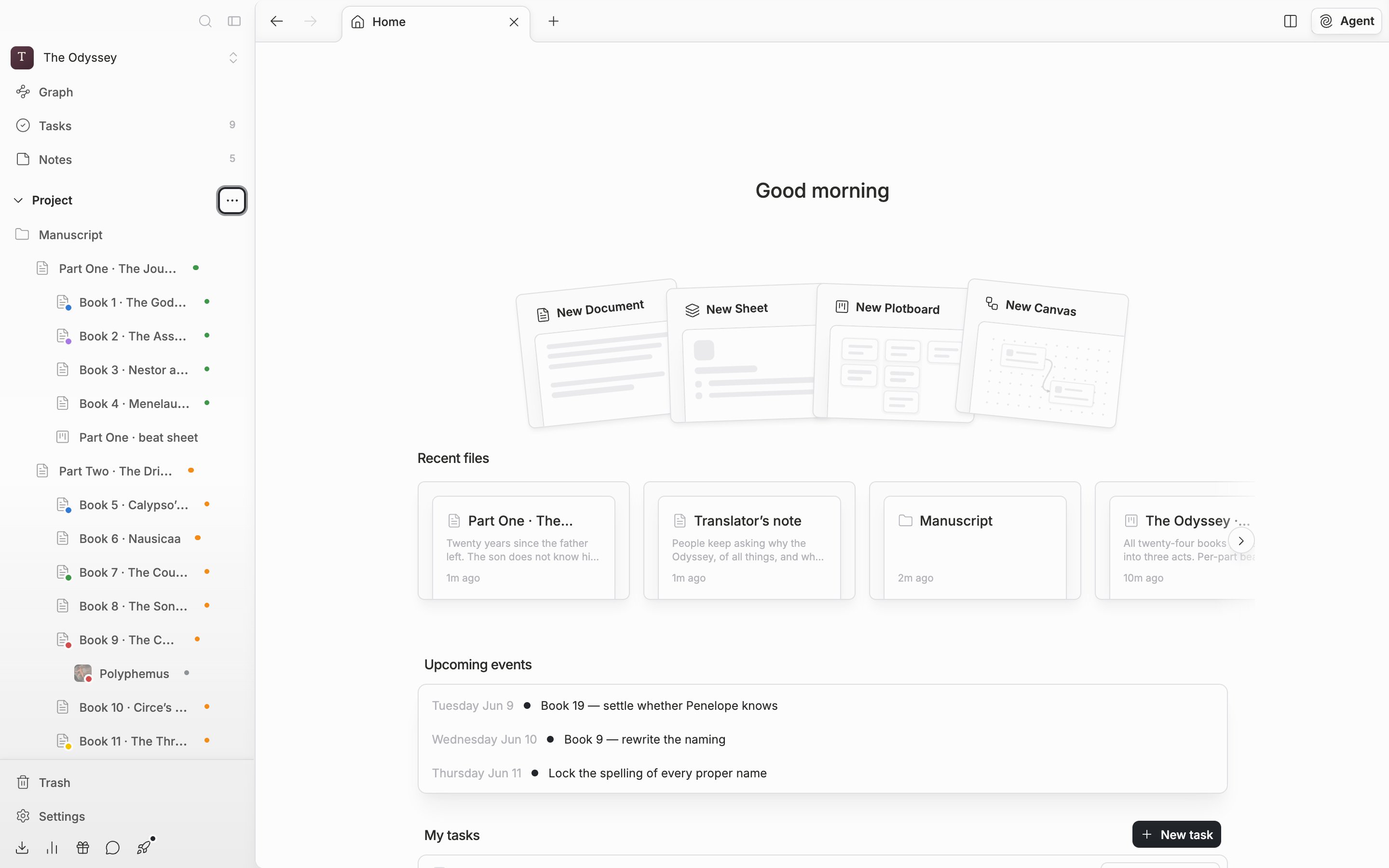Open Part One · The Jou... document
The width and height of the screenshot is (1389, 868).
pyautogui.click(x=117, y=269)
